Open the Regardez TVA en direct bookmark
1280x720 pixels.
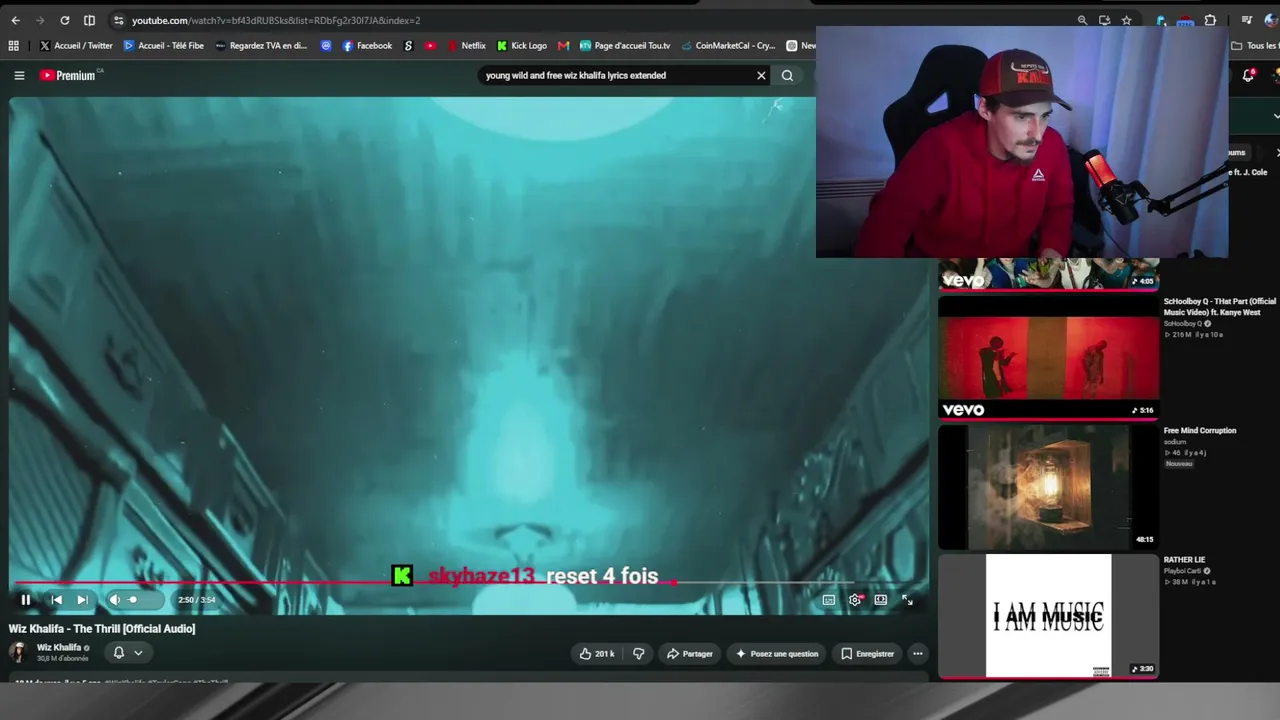(x=262, y=45)
